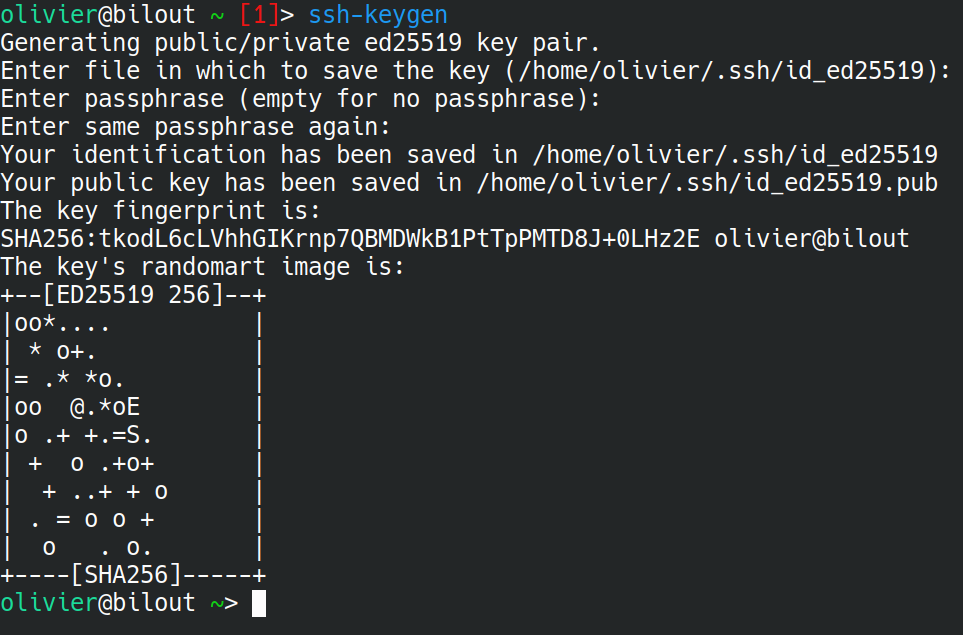The image size is (963, 635).
Task: Click the olivier@bilout text in the bottom prompt
Action: coord(98,602)
